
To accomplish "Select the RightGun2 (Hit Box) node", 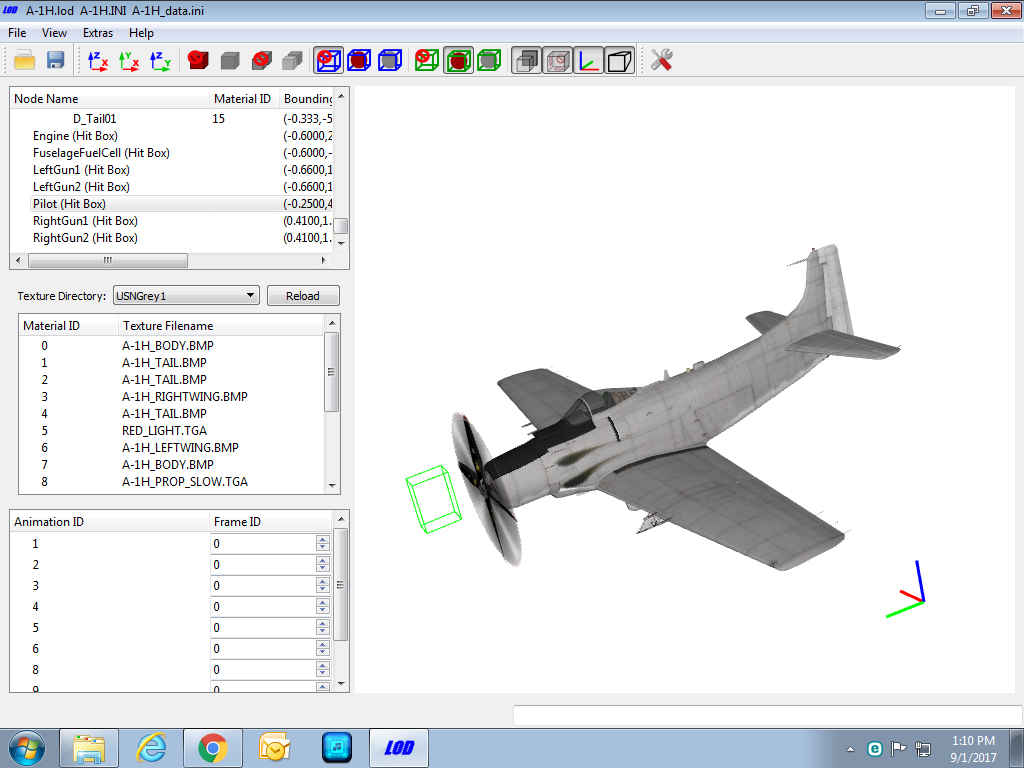I will (x=85, y=238).
